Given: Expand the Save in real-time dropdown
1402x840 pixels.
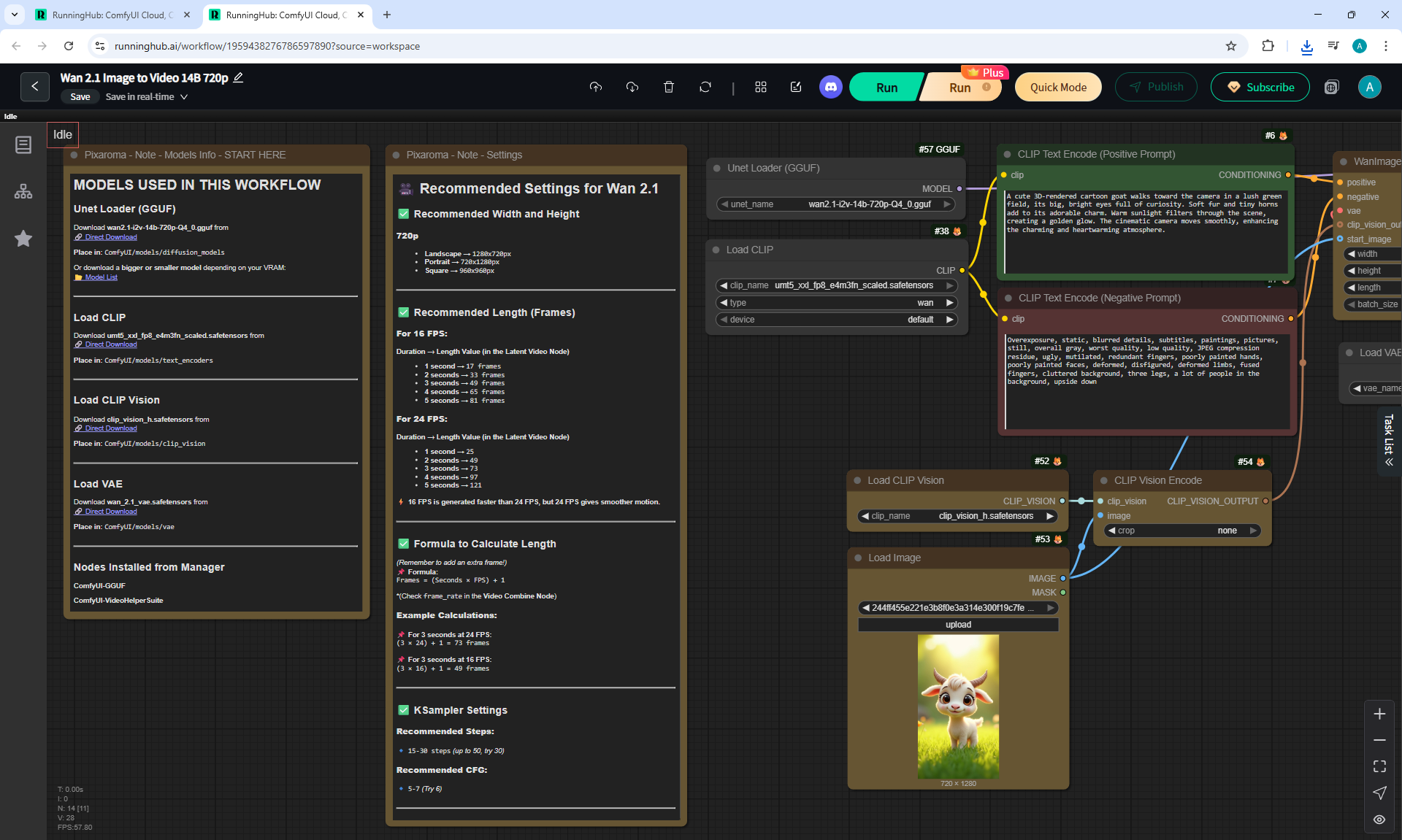Looking at the screenshot, I should [184, 97].
